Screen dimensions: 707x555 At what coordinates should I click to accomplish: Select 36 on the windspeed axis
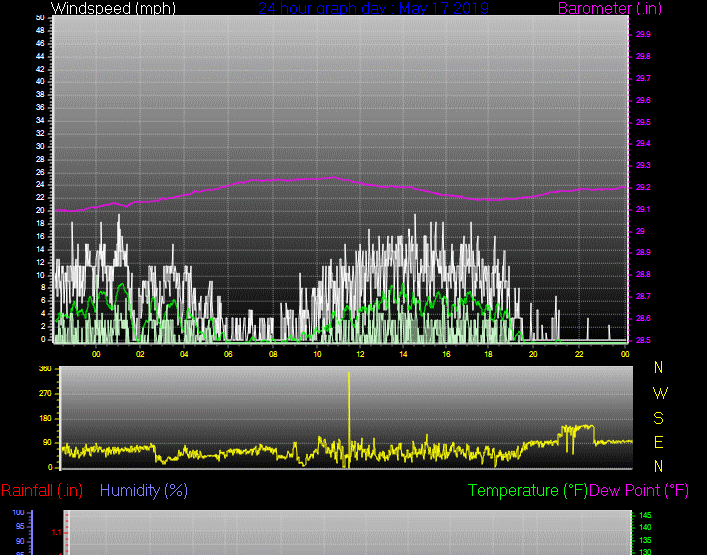(x=40, y=107)
